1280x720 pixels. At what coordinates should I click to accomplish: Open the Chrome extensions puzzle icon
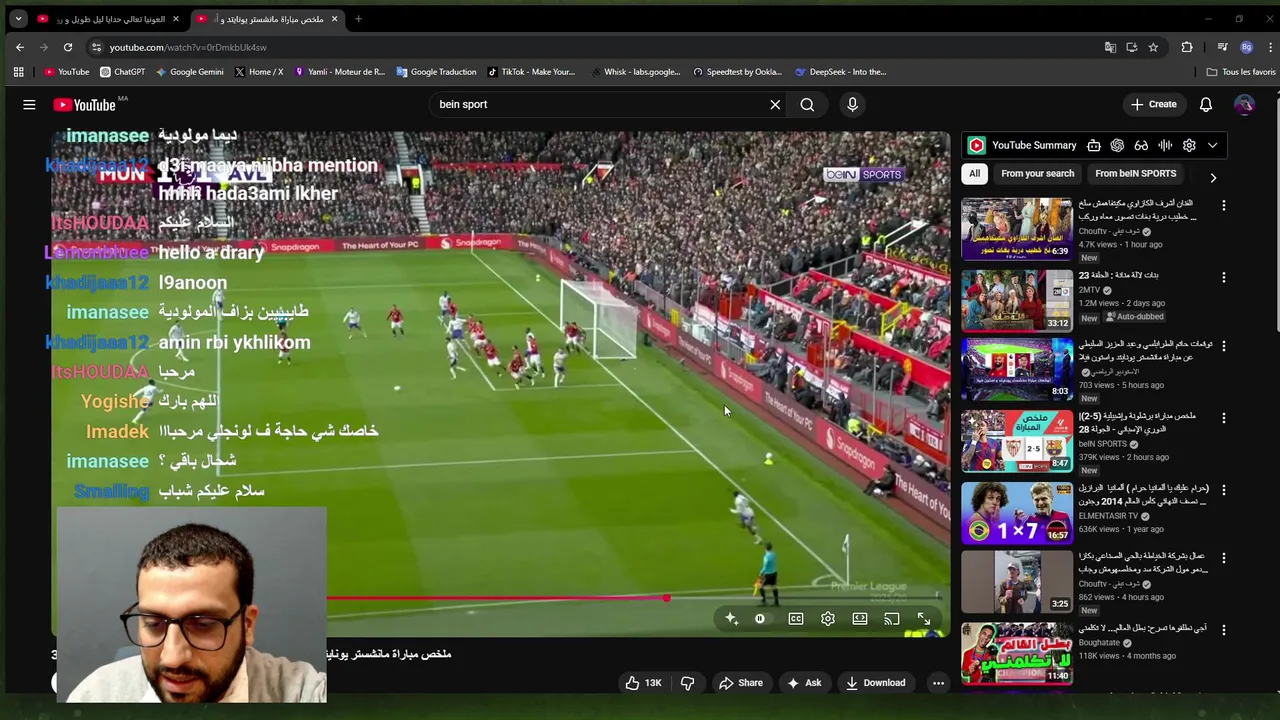click(1187, 47)
